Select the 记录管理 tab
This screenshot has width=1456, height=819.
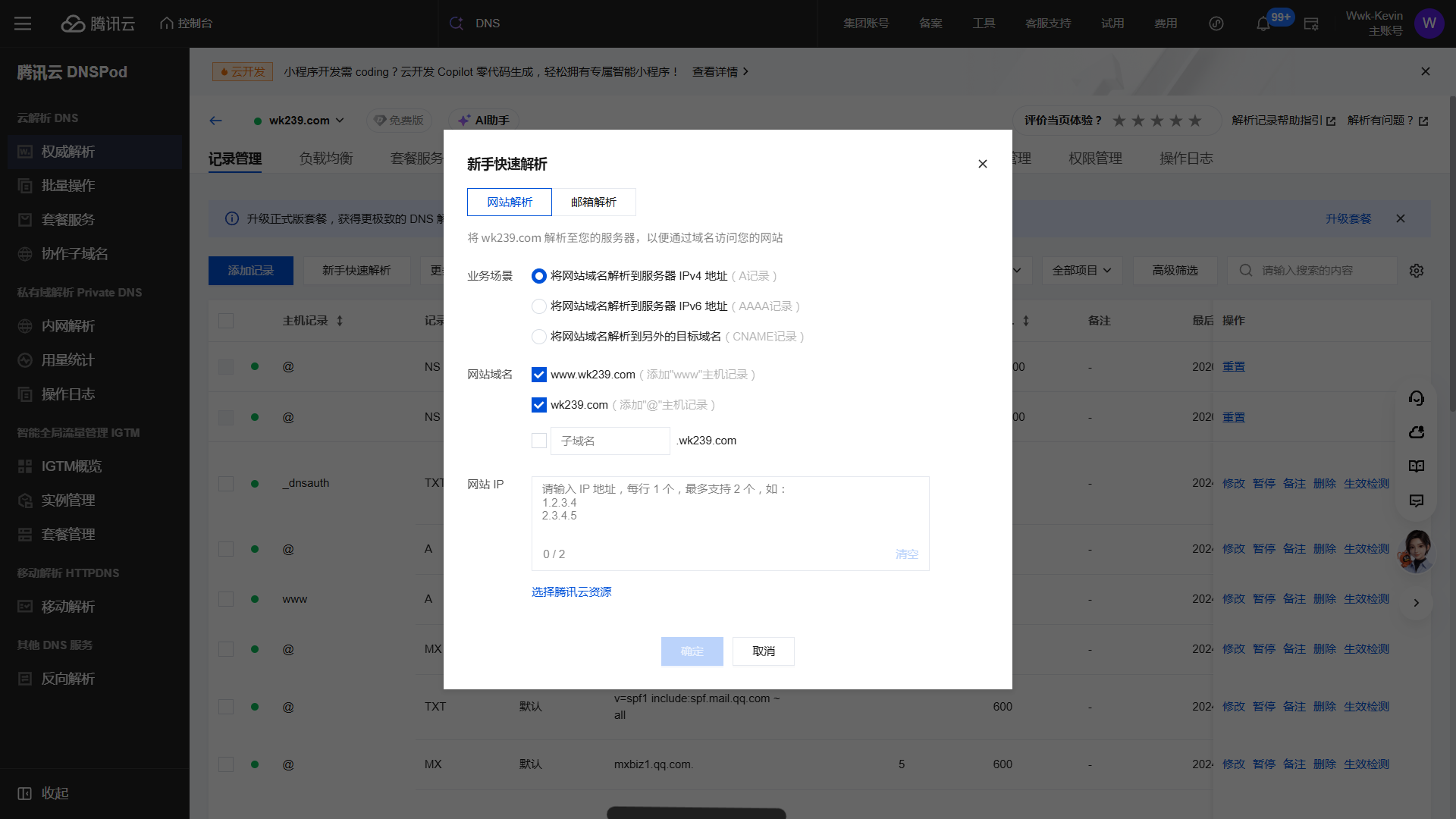tap(235, 158)
